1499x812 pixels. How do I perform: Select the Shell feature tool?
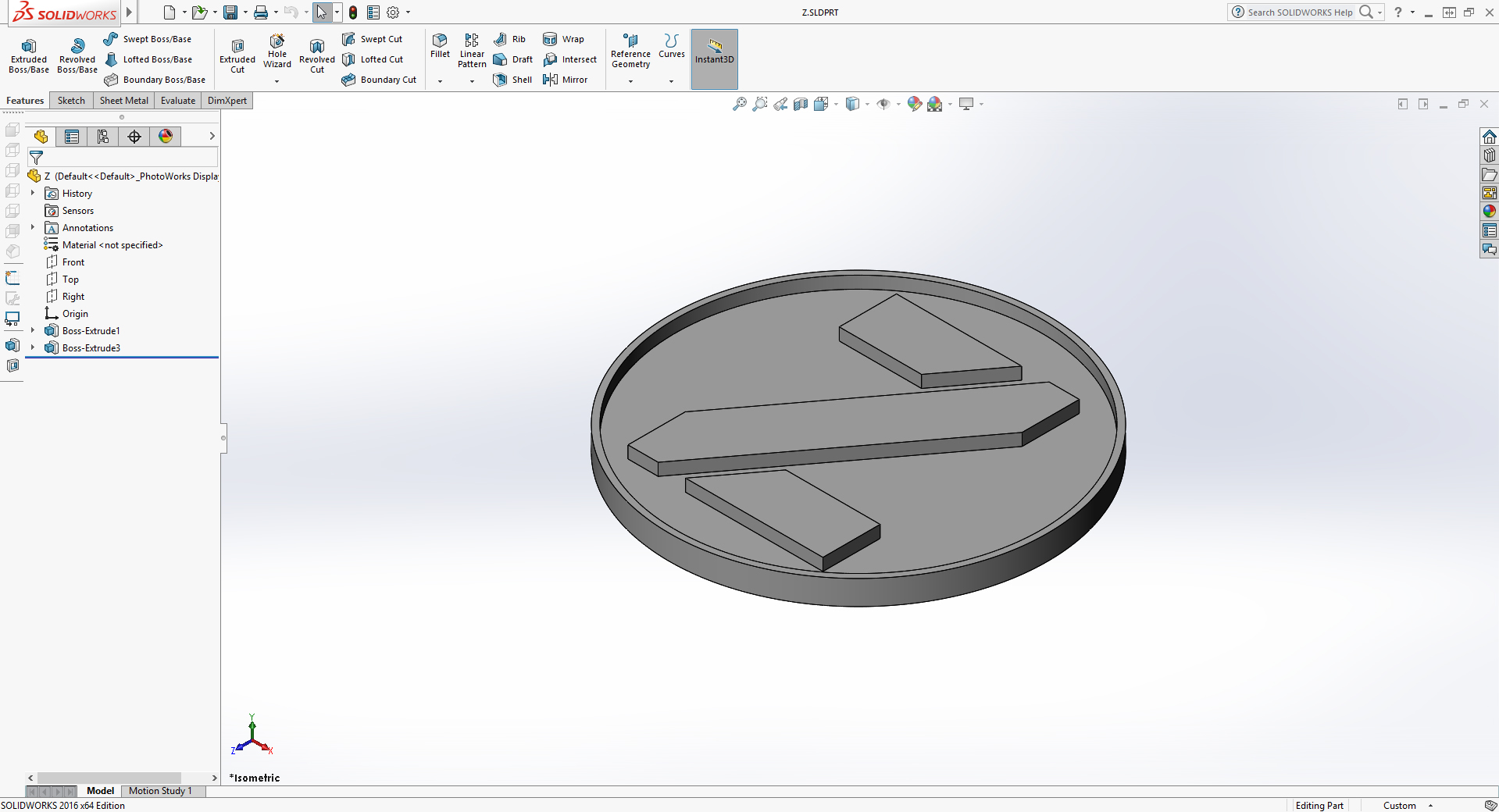coord(512,80)
